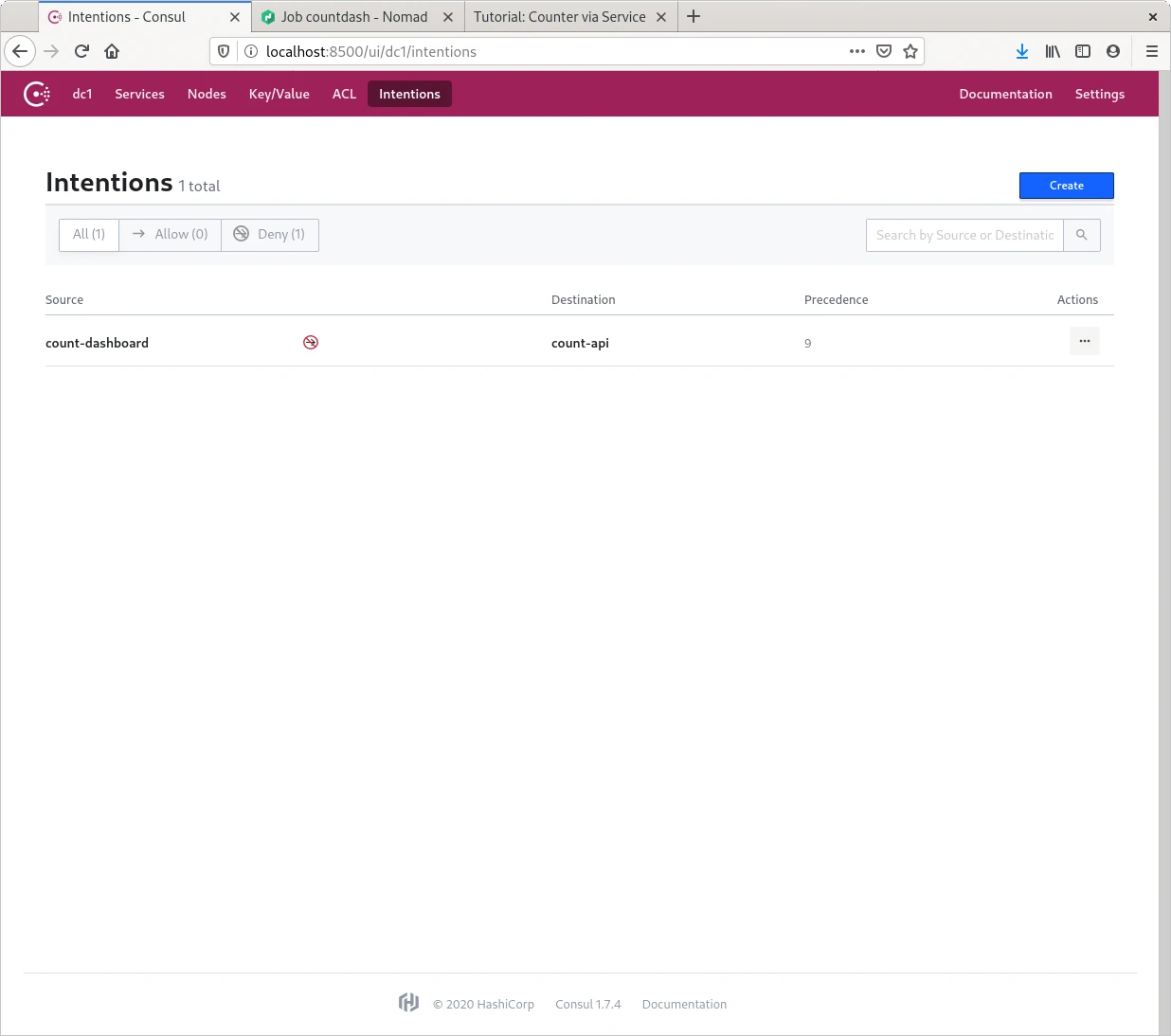The width and height of the screenshot is (1171, 1036).
Task: Open the Firefox hamburger menu
Action: (x=1152, y=51)
